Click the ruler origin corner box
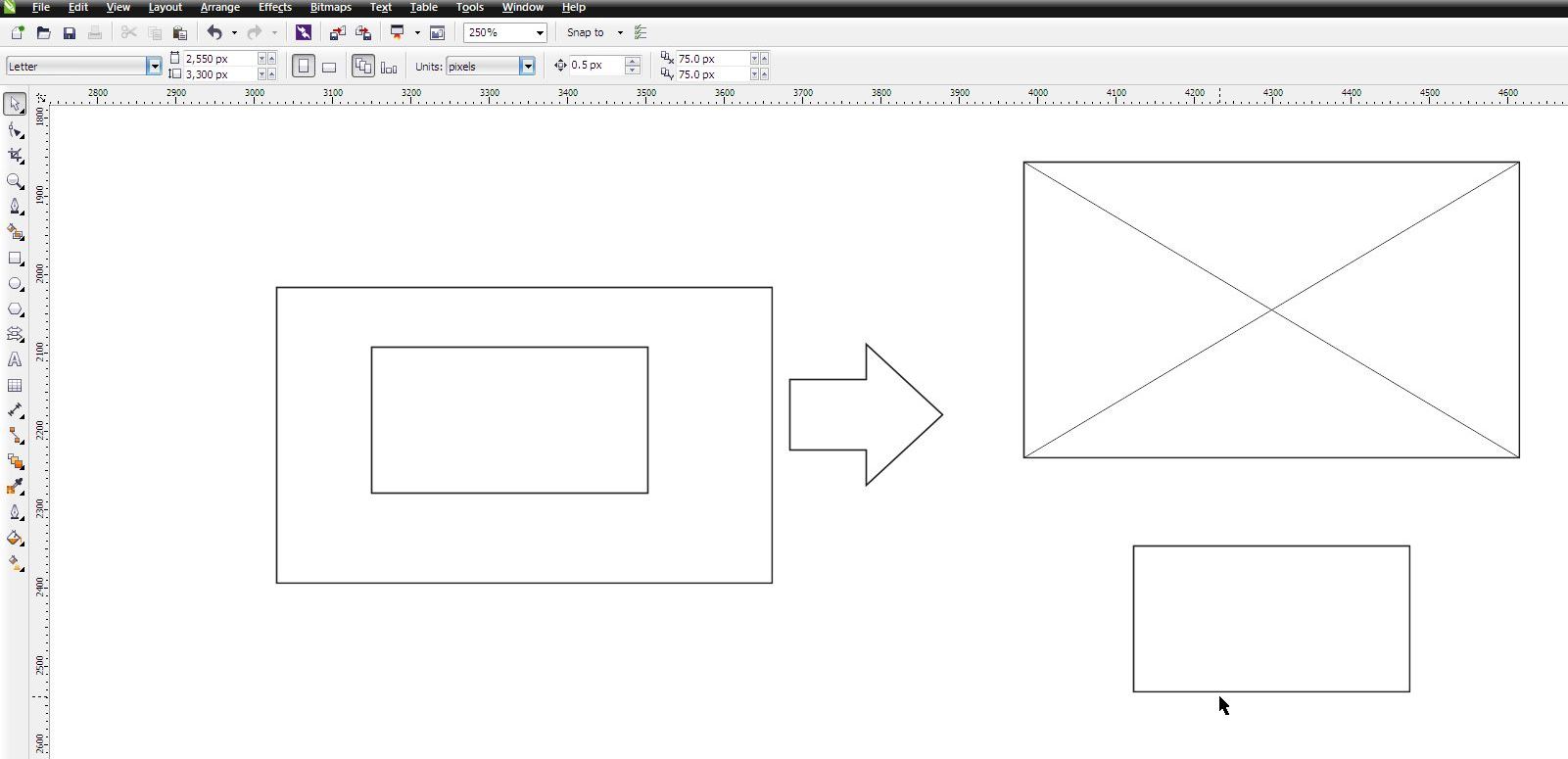The height and width of the screenshot is (759, 1568). click(40, 98)
